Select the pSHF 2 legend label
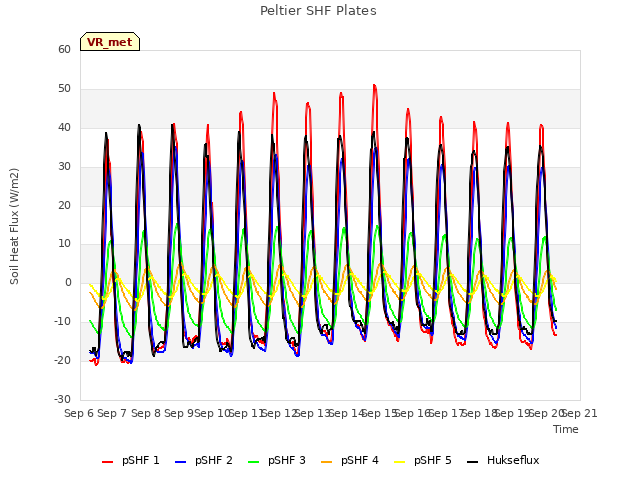The image size is (640, 480). (214, 460)
